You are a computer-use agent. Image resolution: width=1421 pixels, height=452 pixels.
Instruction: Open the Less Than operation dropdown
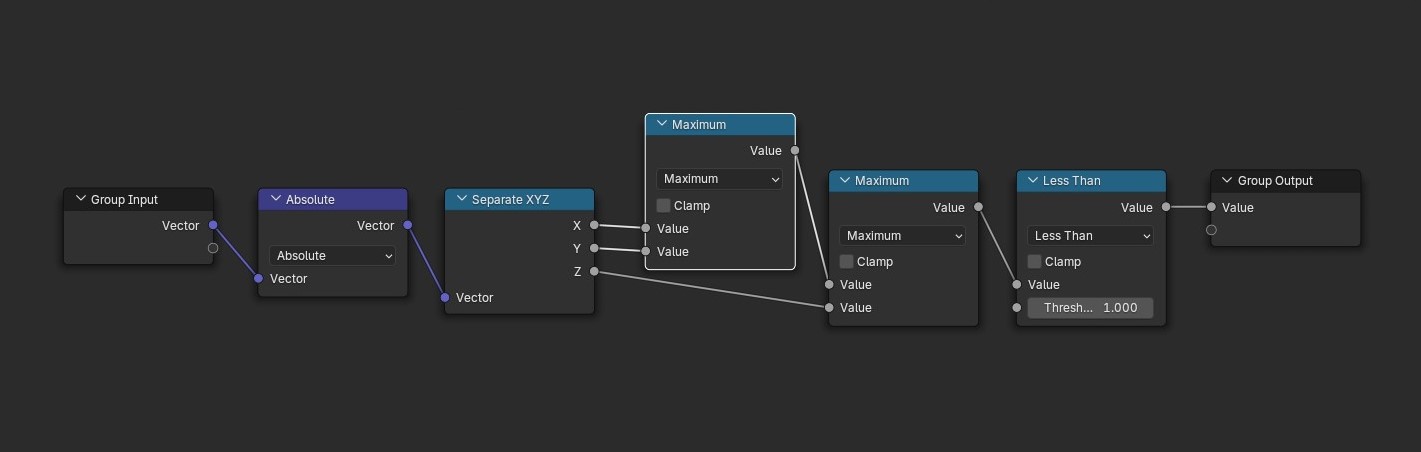pyautogui.click(x=1090, y=236)
